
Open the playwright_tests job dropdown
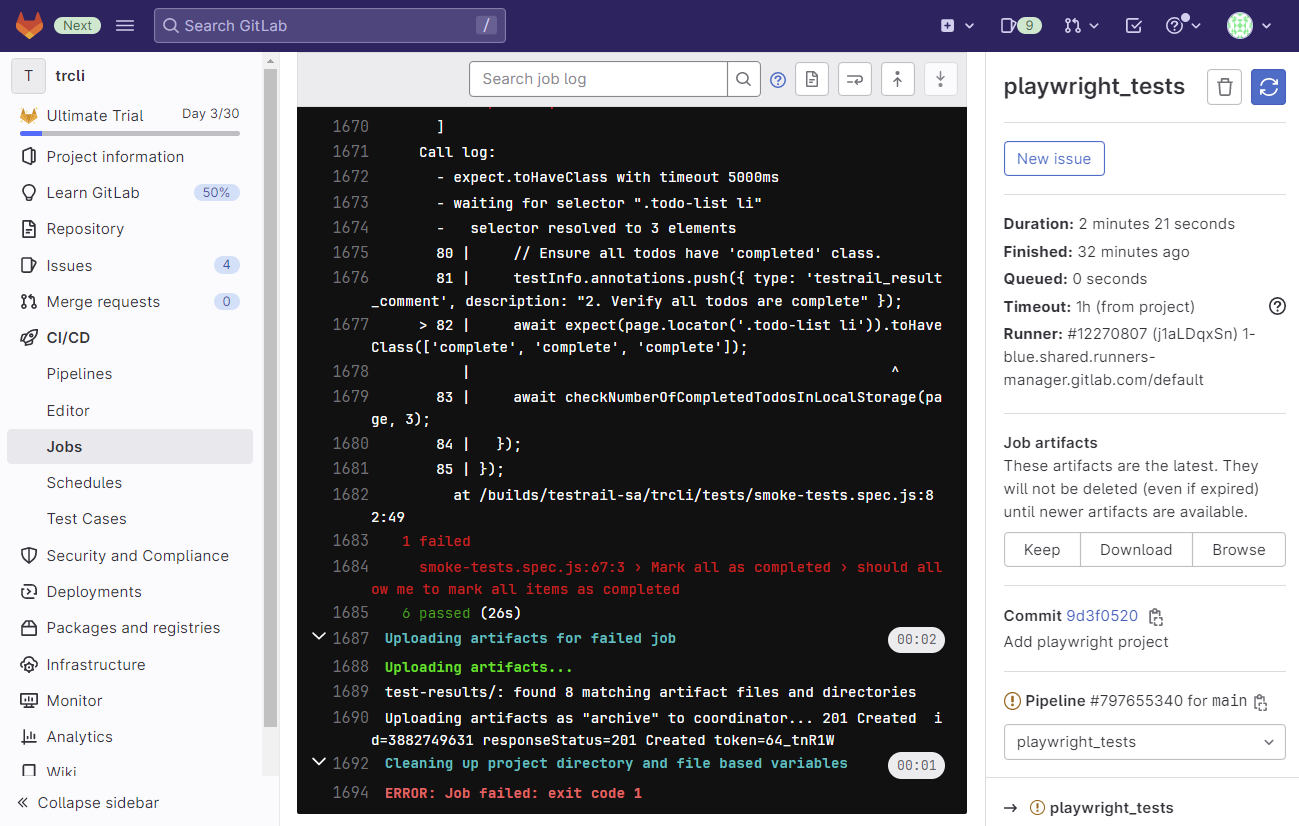1144,742
